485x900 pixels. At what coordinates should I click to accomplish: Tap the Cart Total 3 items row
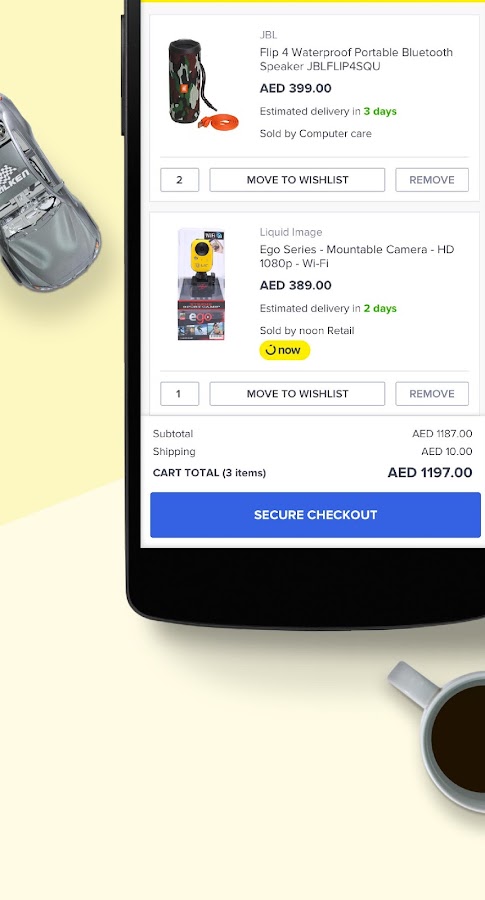point(313,472)
